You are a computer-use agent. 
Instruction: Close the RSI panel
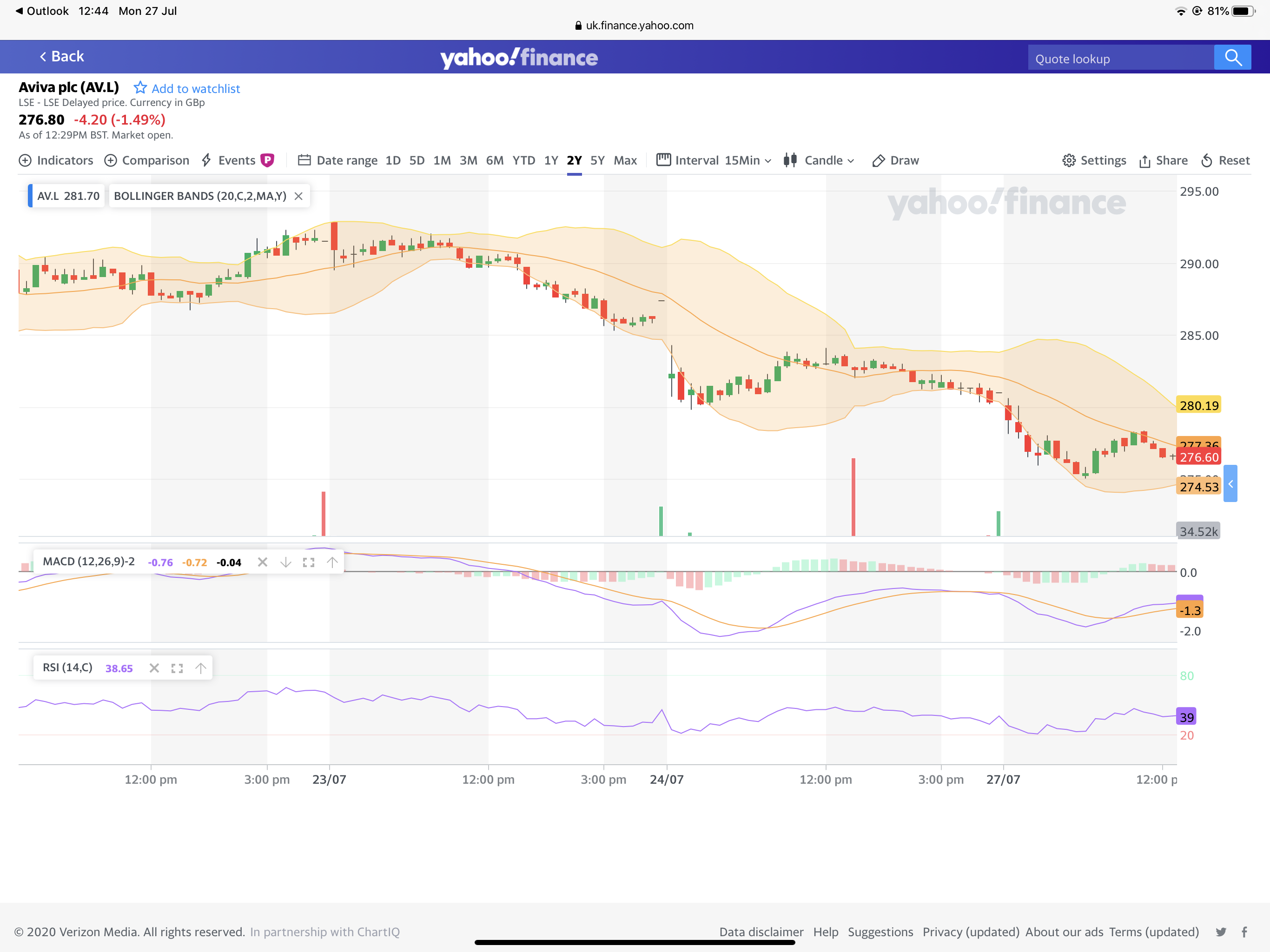[154, 668]
